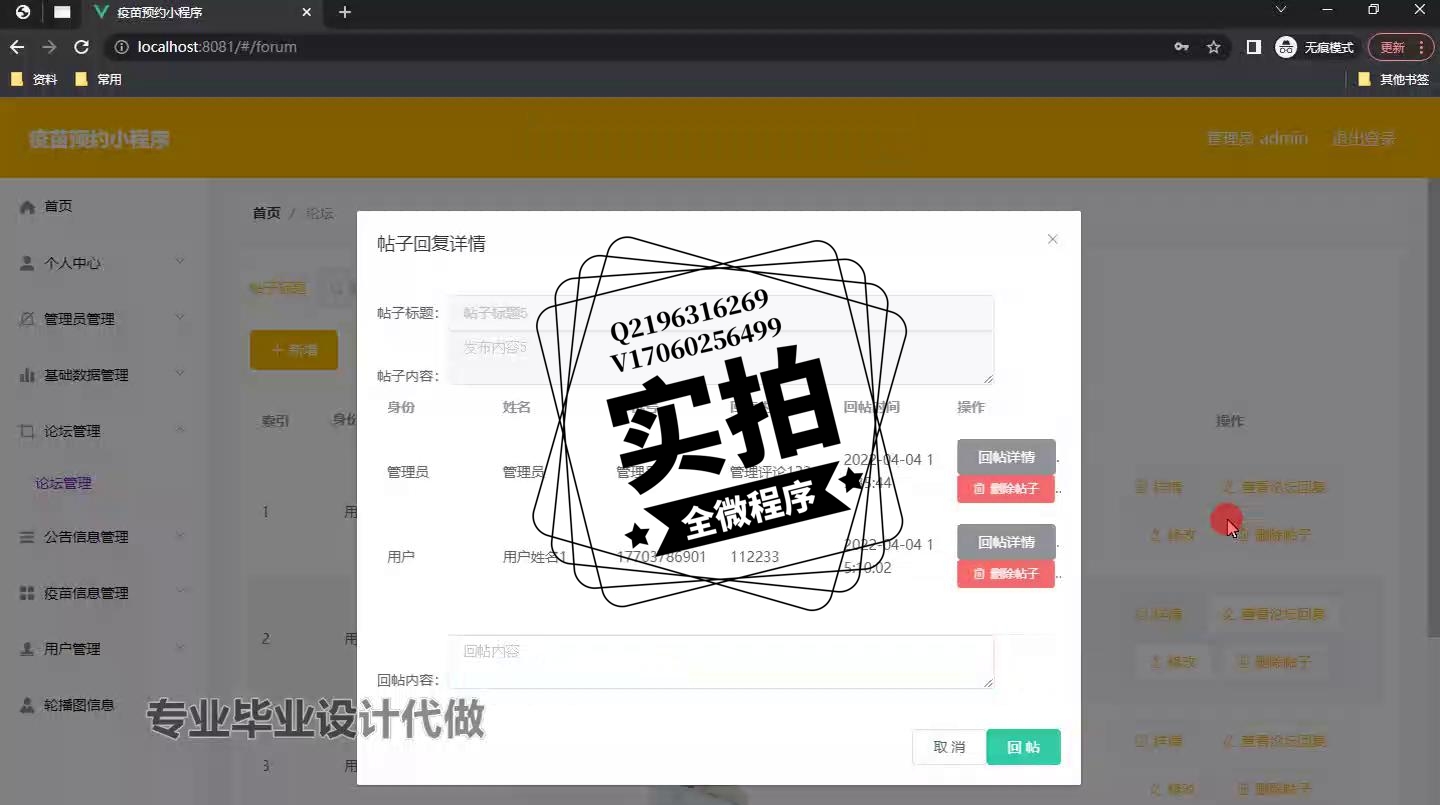Select the highlighted 论坛管理 submenu item
Image resolution: width=1440 pixels, height=805 pixels.
[64, 483]
